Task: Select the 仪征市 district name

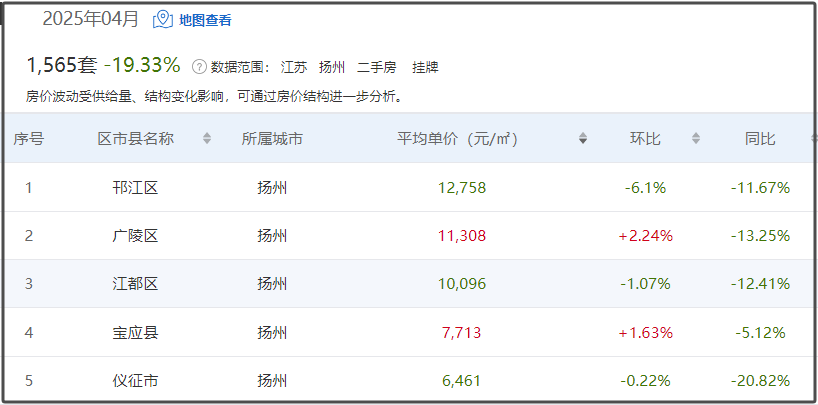Action: point(135,381)
